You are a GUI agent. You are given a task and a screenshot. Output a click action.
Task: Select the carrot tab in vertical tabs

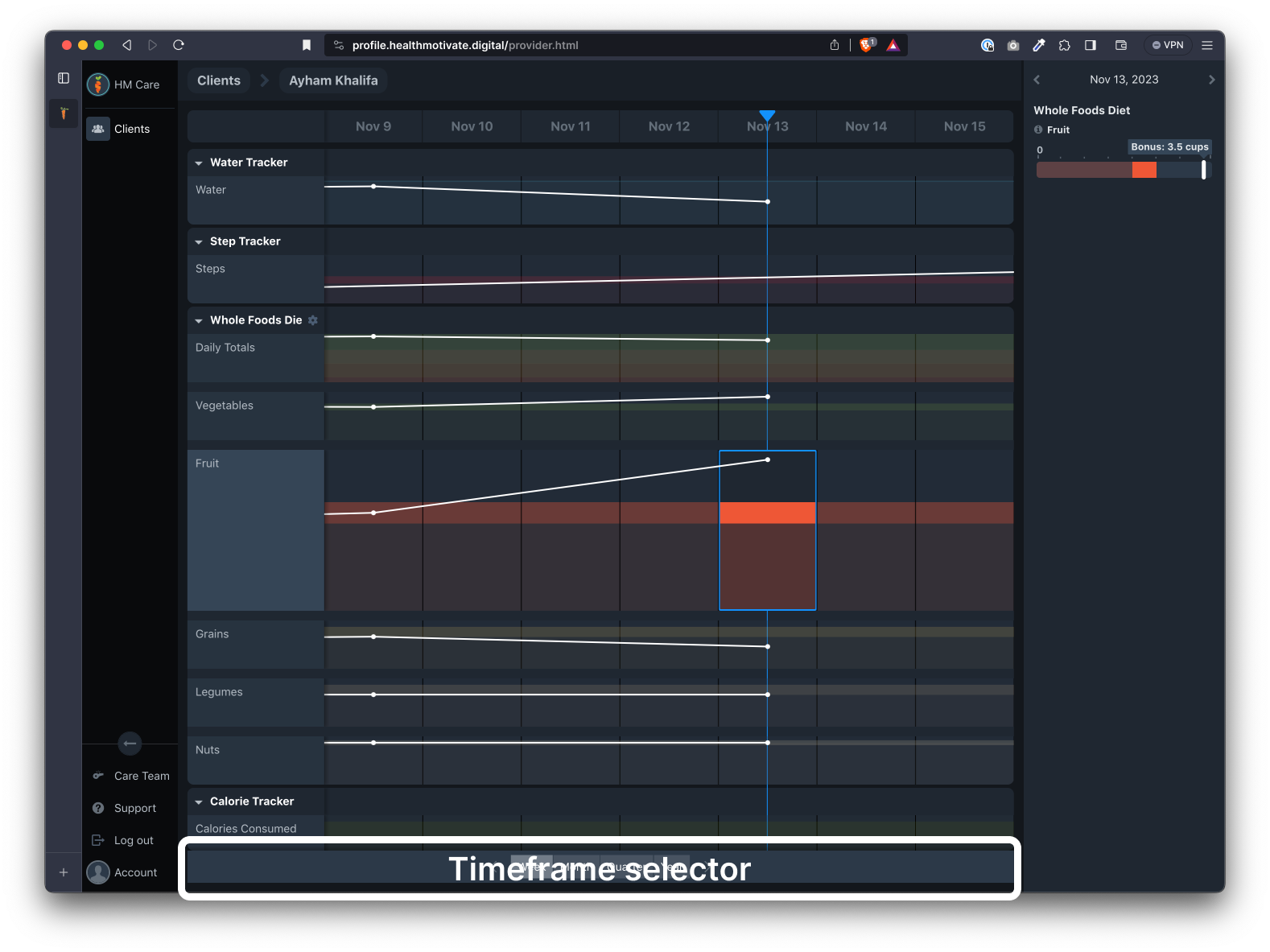coord(64,113)
